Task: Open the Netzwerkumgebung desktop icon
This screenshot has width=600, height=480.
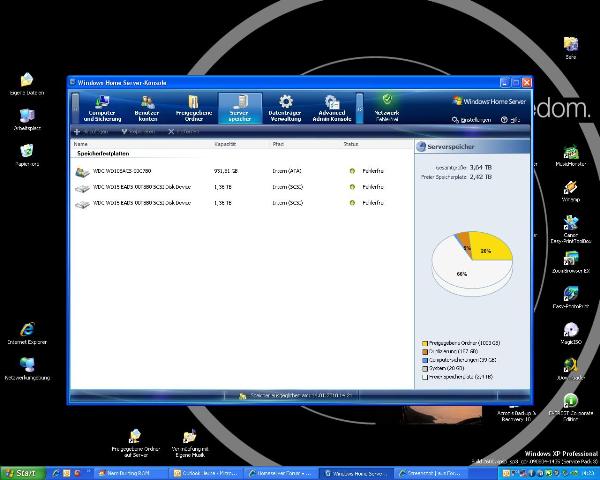Action: tap(27, 369)
